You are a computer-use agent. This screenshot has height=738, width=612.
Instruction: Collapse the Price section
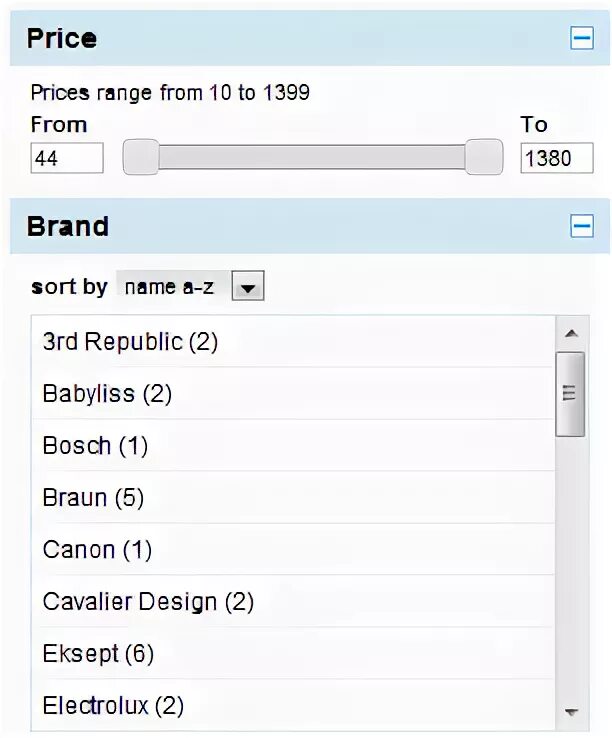tap(581, 39)
